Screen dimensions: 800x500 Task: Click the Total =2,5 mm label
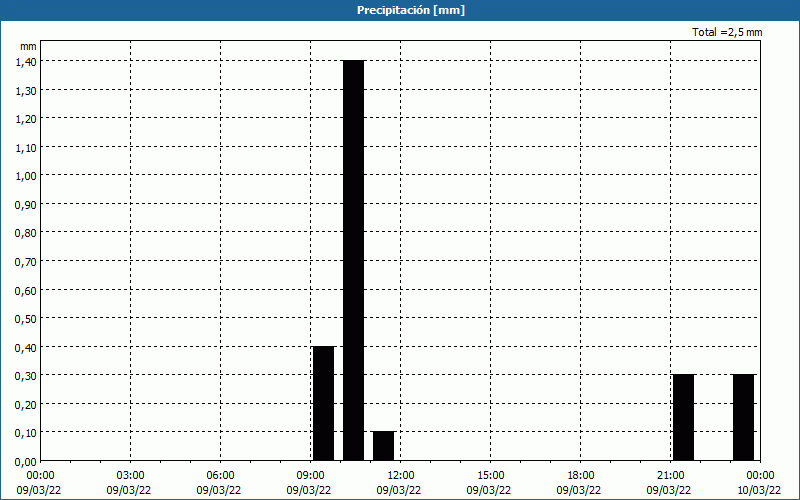click(x=727, y=32)
